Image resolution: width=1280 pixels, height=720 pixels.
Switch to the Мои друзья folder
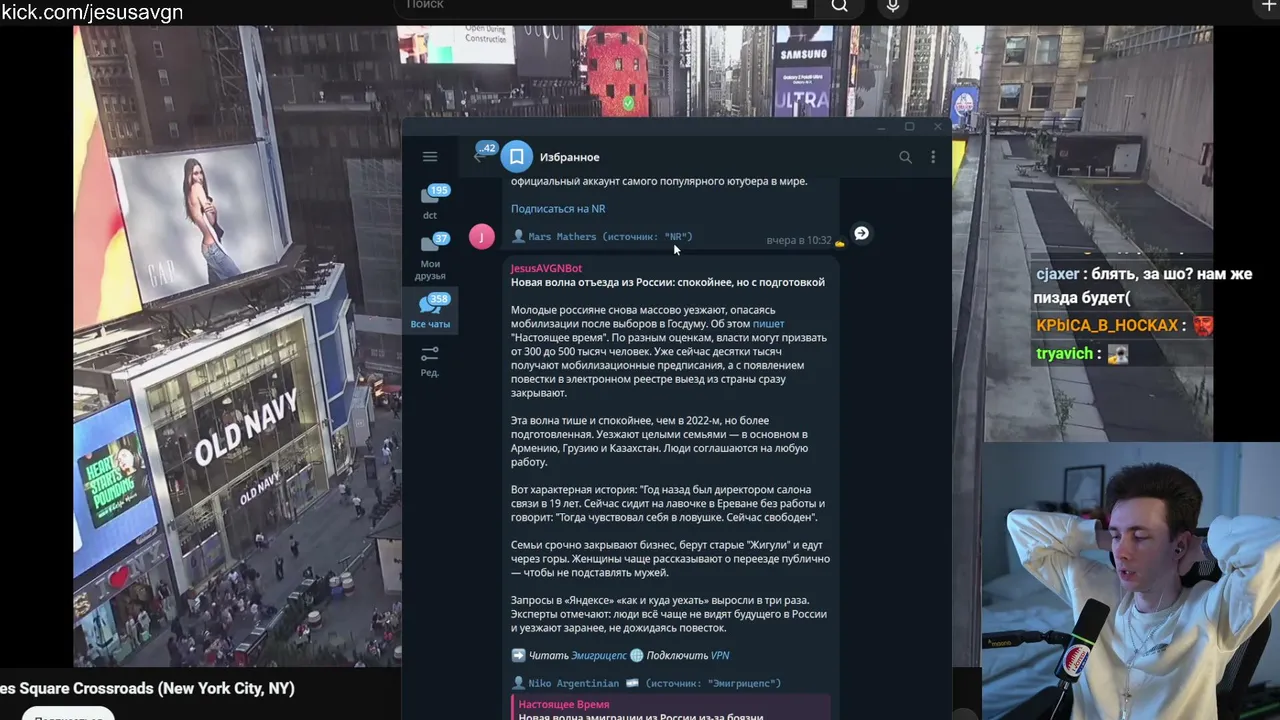click(430, 256)
